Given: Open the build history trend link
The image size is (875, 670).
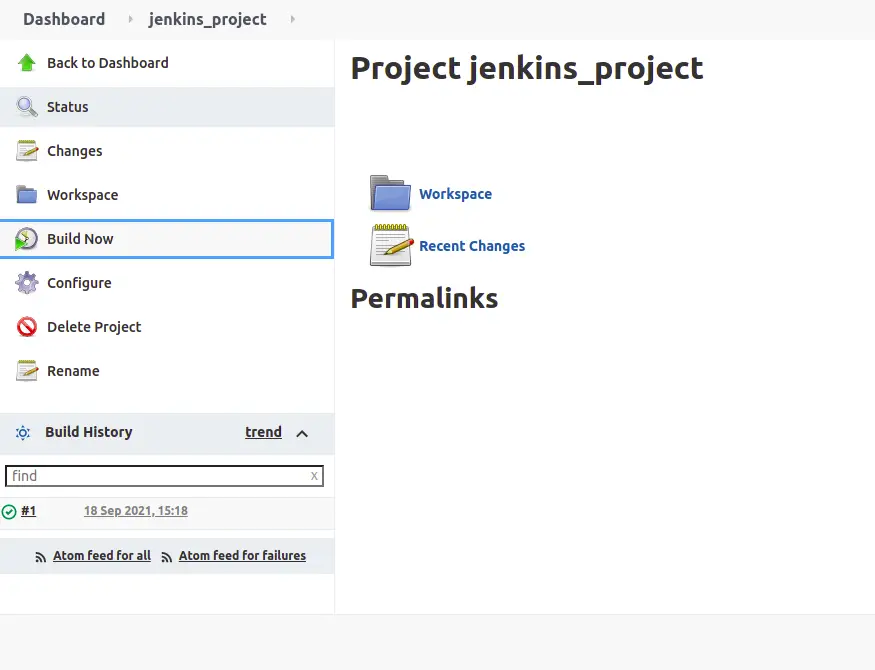Looking at the screenshot, I should pyautogui.click(x=263, y=432).
